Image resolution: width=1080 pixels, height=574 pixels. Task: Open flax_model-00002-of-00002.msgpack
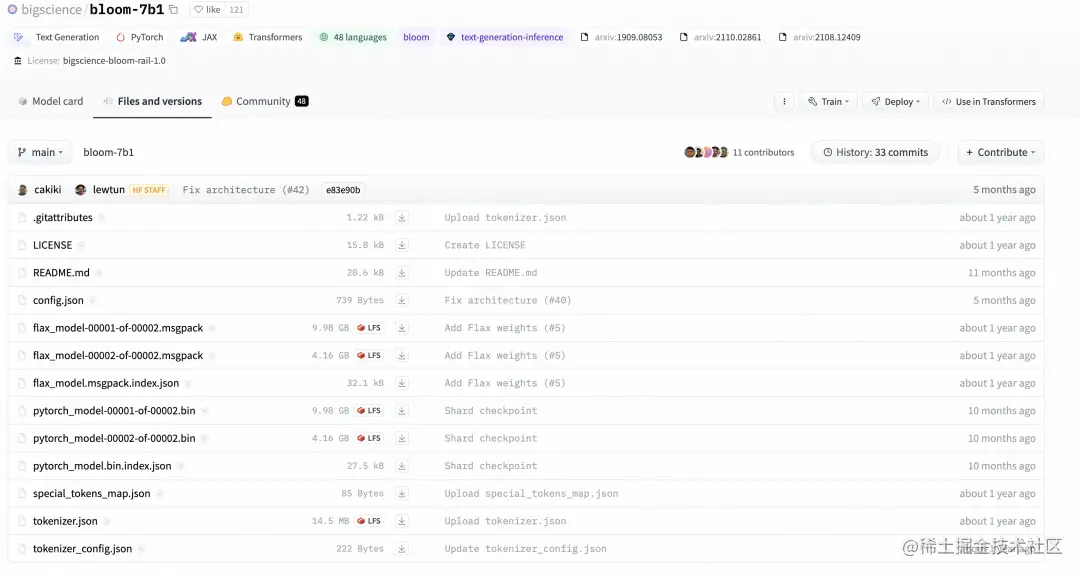click(x=118, y=356)
